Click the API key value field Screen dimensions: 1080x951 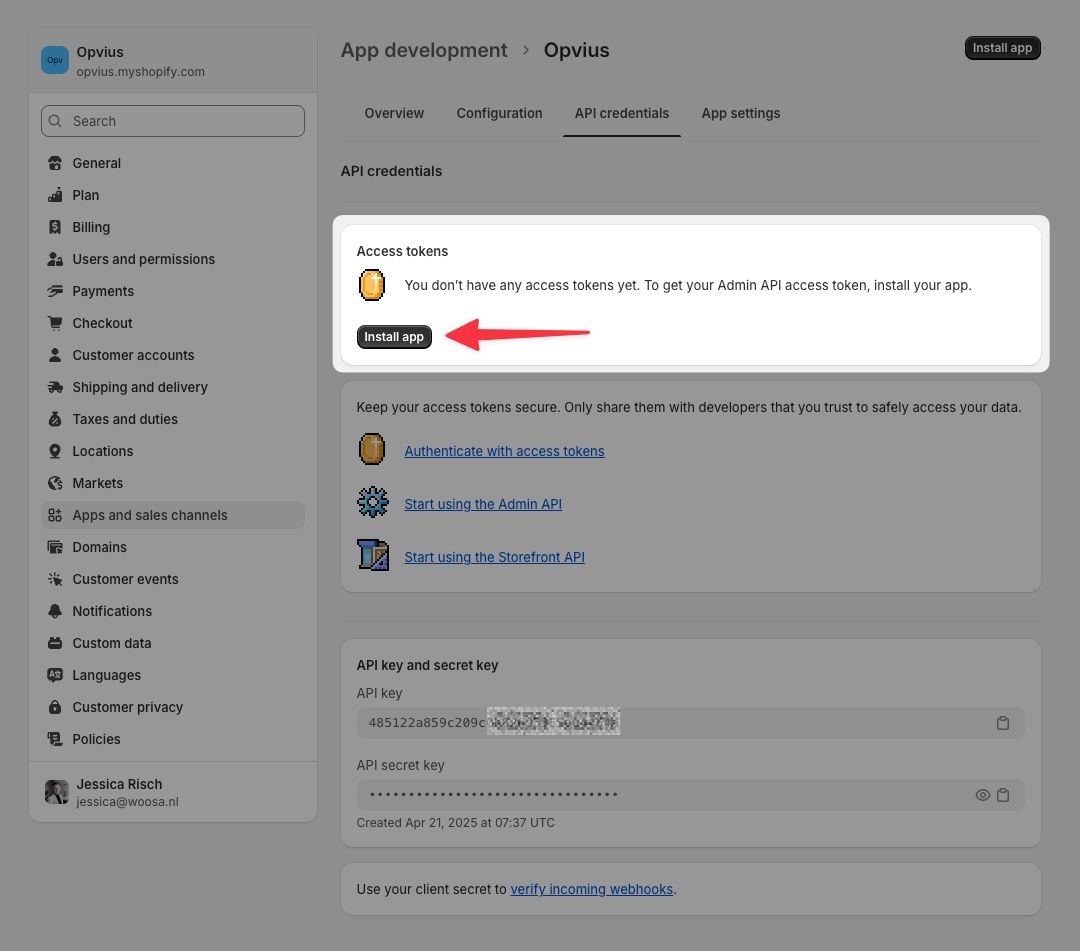(x=691, y=723)
